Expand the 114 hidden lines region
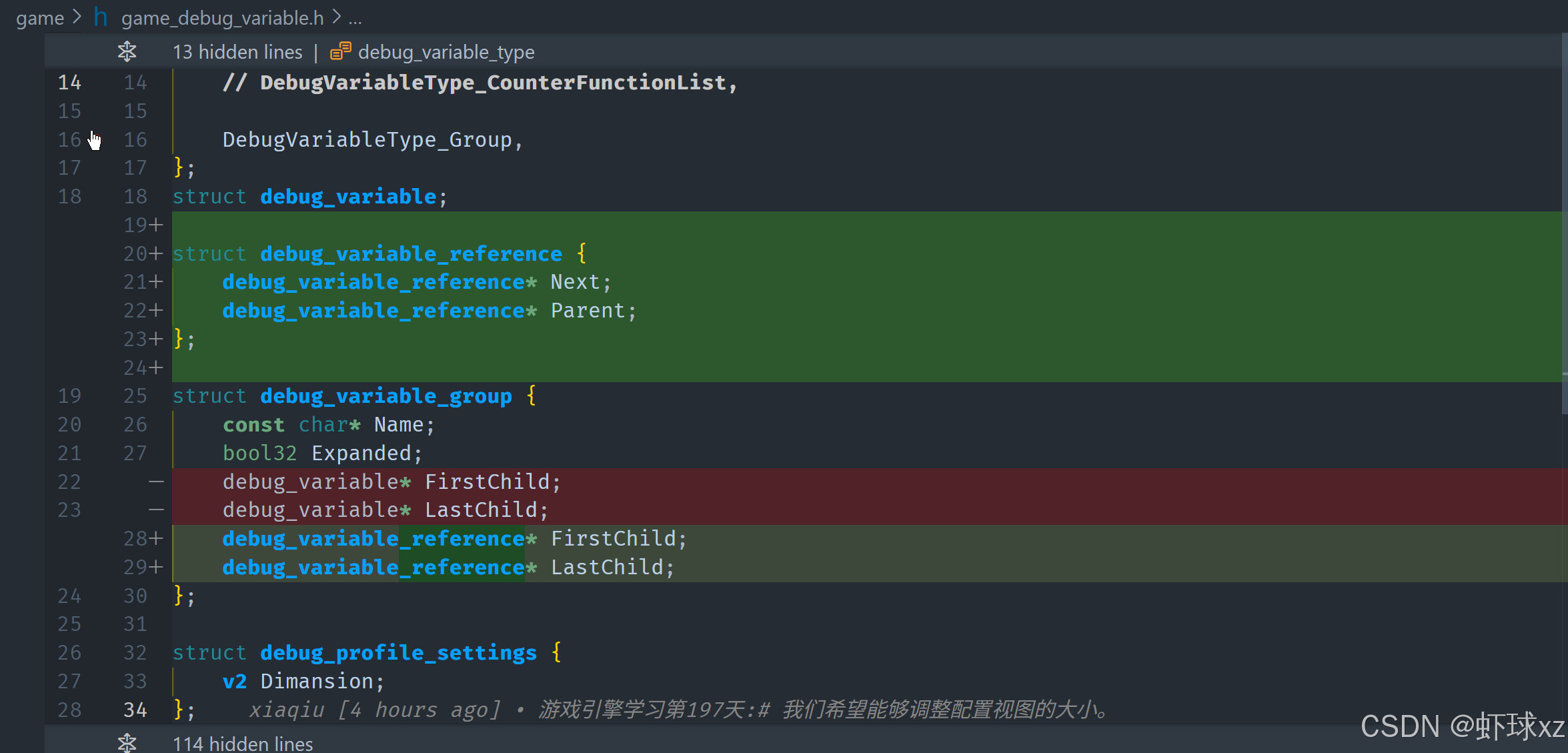 click(x=242, y=743)
